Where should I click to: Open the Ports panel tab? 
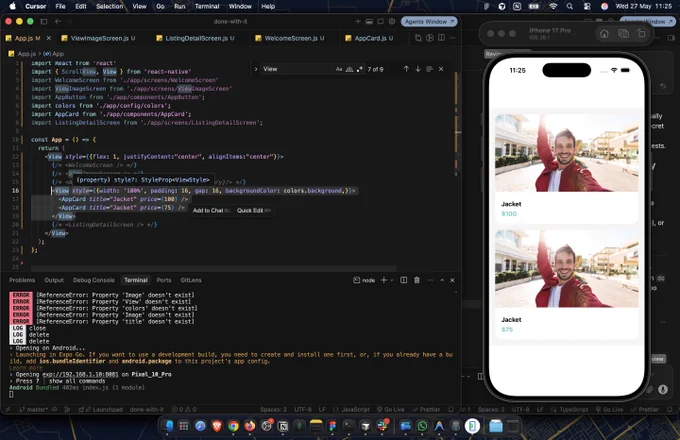click(163, 280)
